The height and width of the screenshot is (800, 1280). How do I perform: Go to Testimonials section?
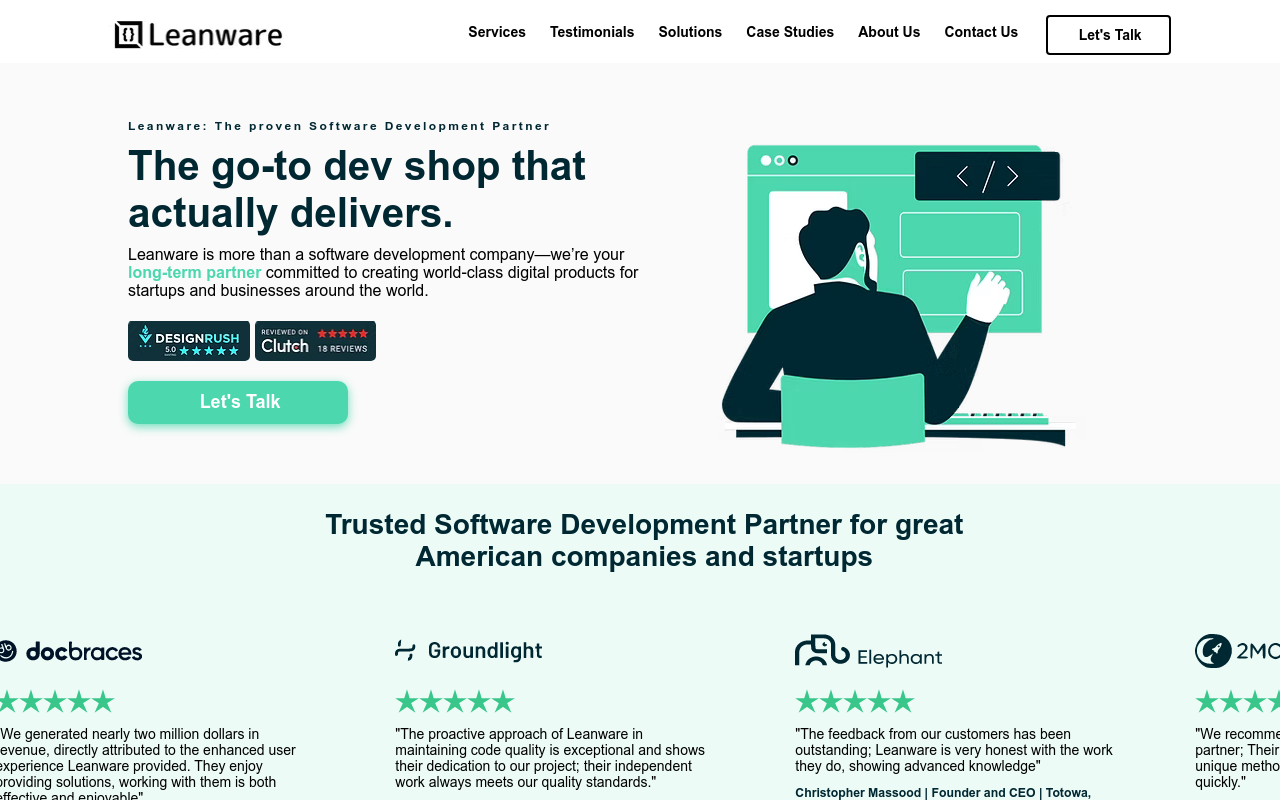tap(592, 32)
